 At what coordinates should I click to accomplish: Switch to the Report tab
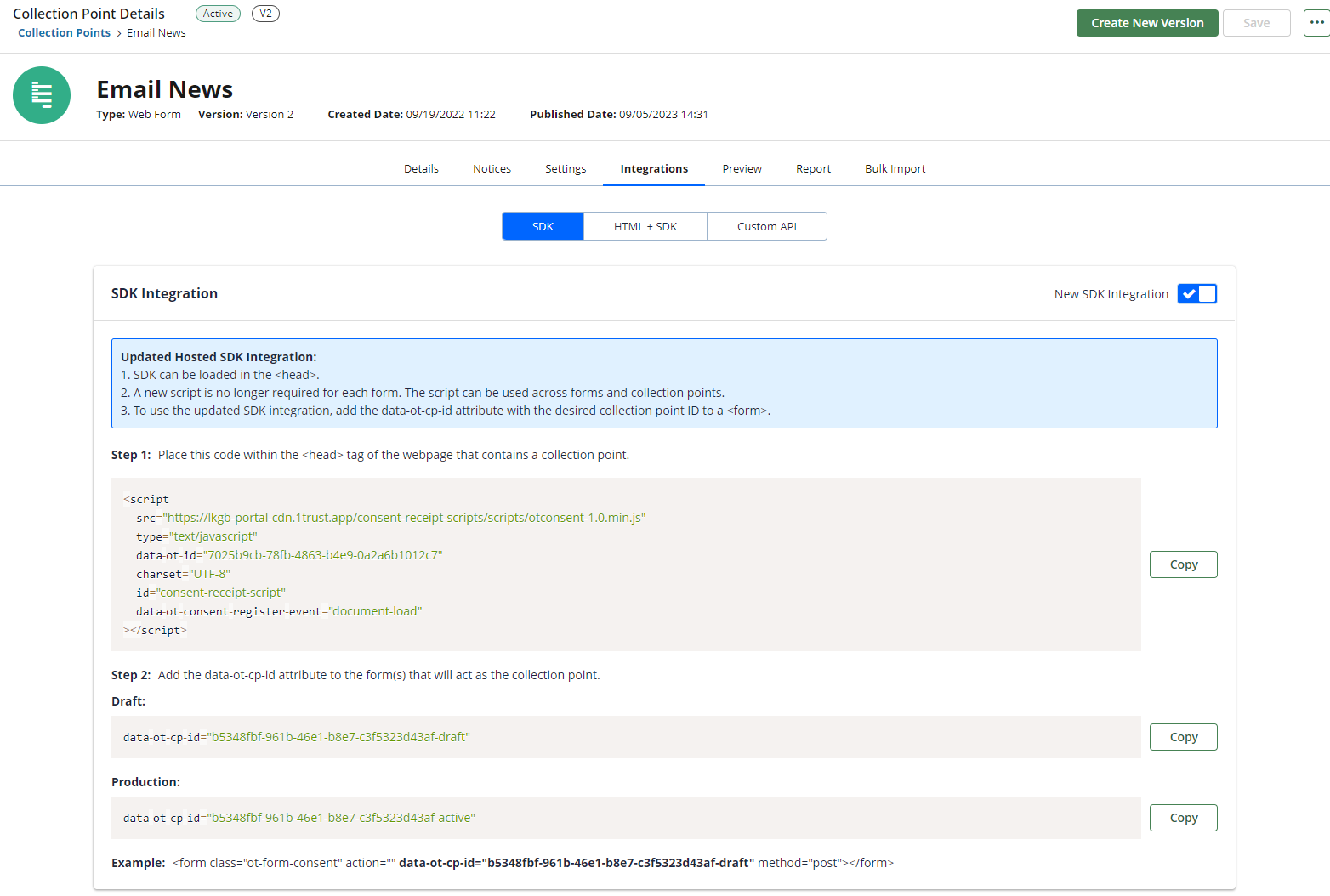813,168
